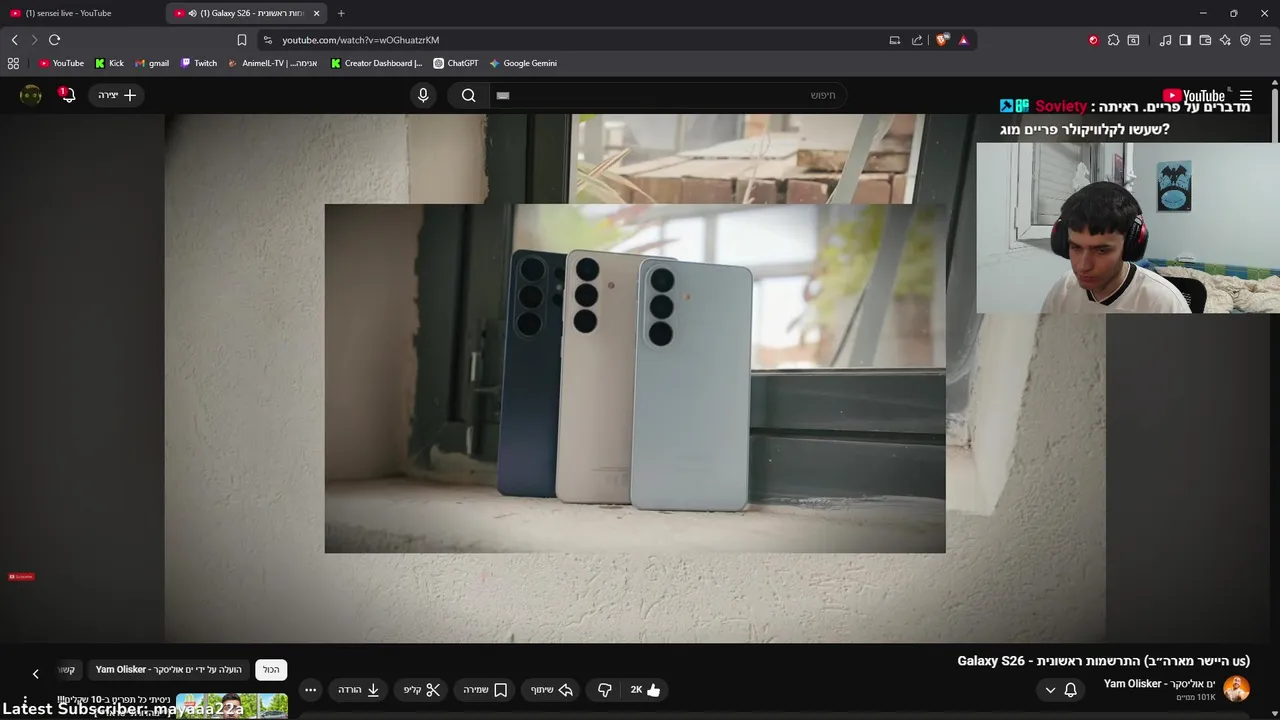Save the video to a playlist
The height and width of the screenshot is (720, 1280).
[485, 690]
